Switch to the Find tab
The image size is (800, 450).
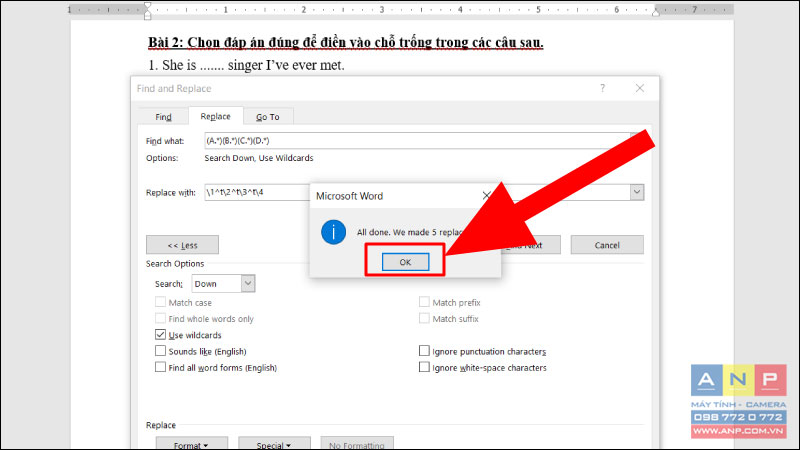click(x=163, y=117)
